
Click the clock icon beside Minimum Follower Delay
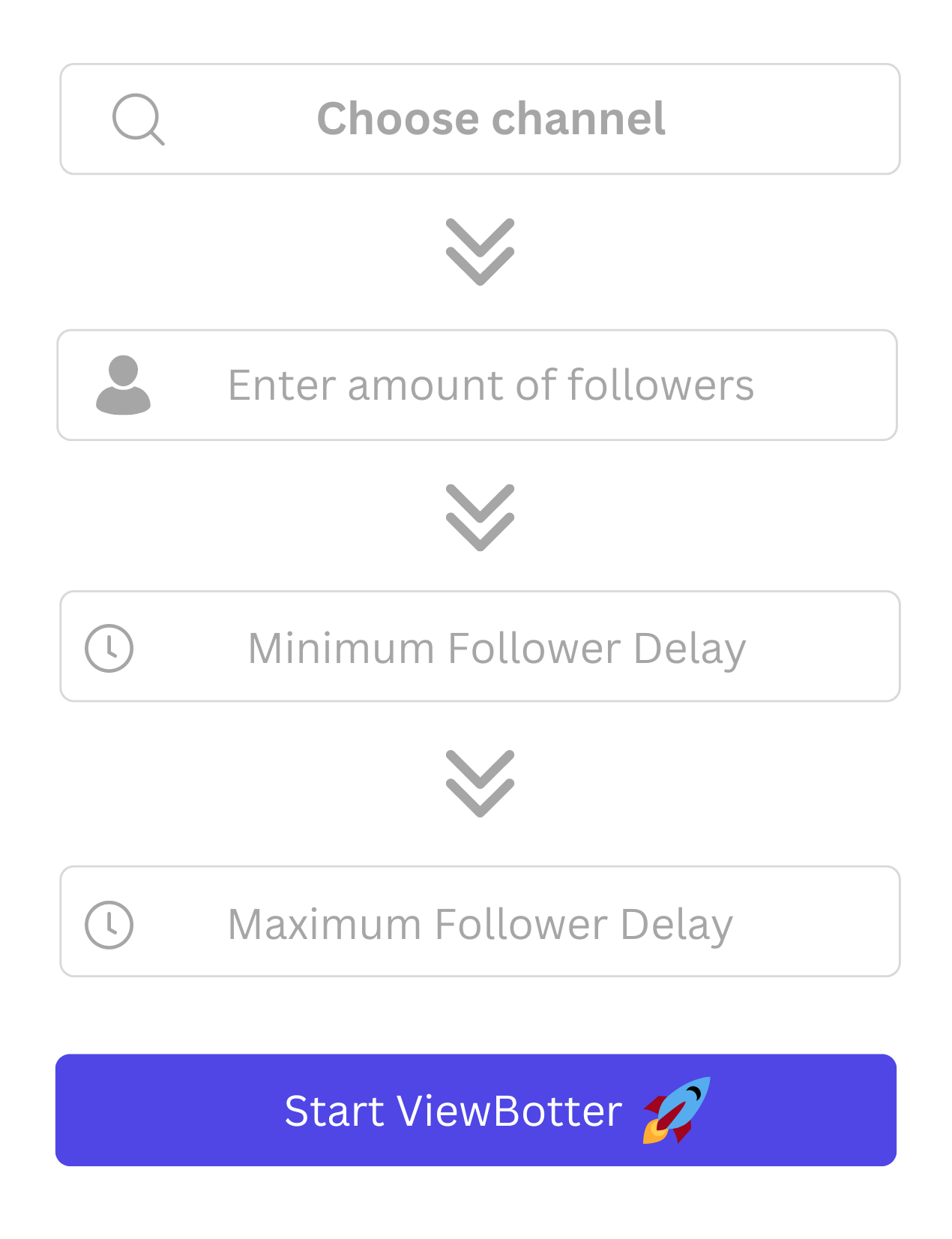109,648
